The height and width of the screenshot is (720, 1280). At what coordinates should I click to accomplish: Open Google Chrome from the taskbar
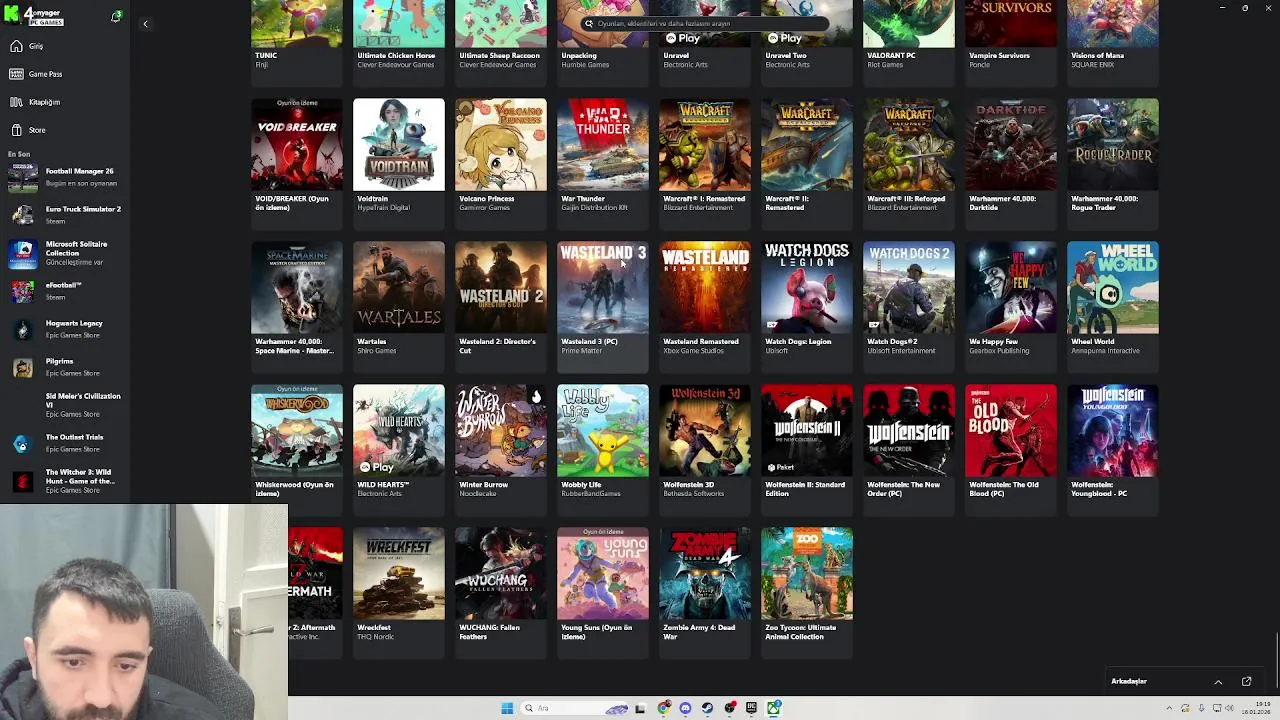click(663, 708)
